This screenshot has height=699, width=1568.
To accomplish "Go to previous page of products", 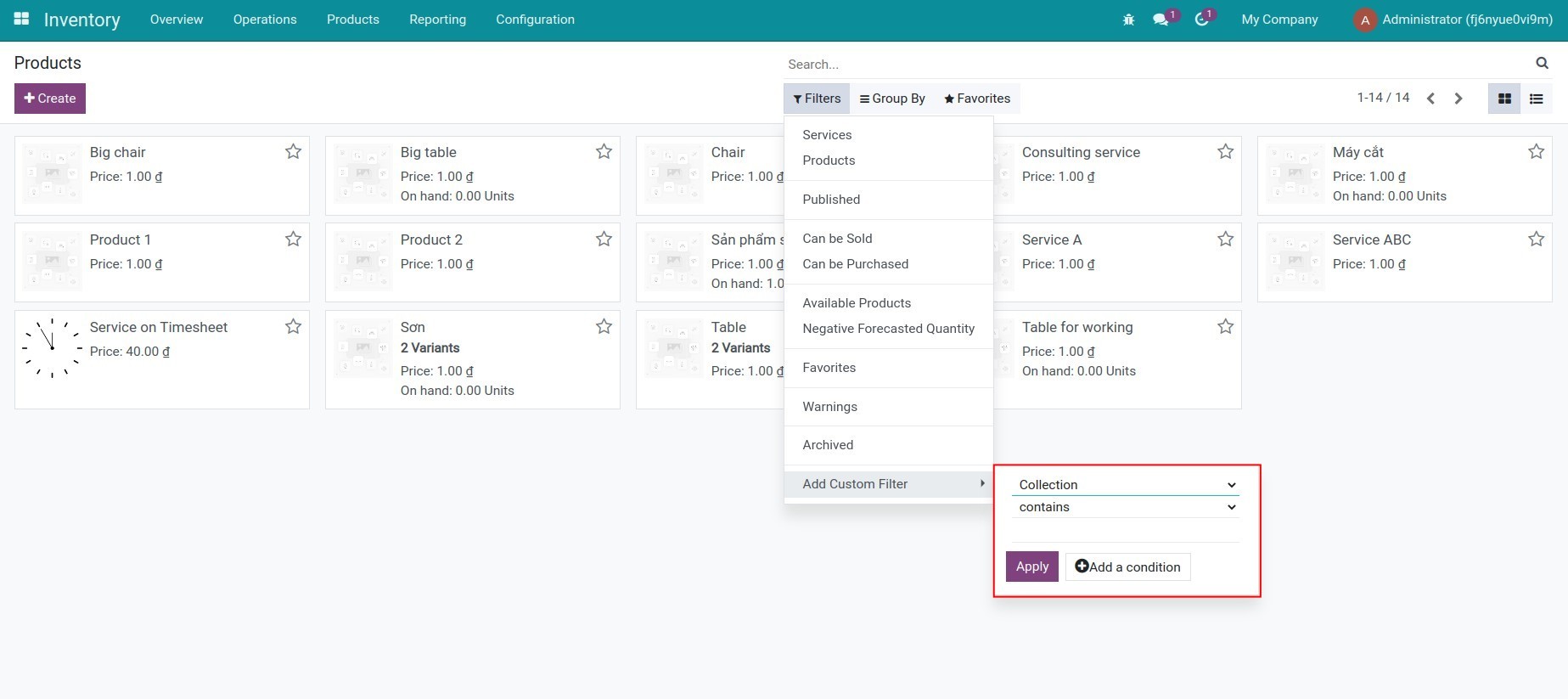I will tap(1430, 99).
